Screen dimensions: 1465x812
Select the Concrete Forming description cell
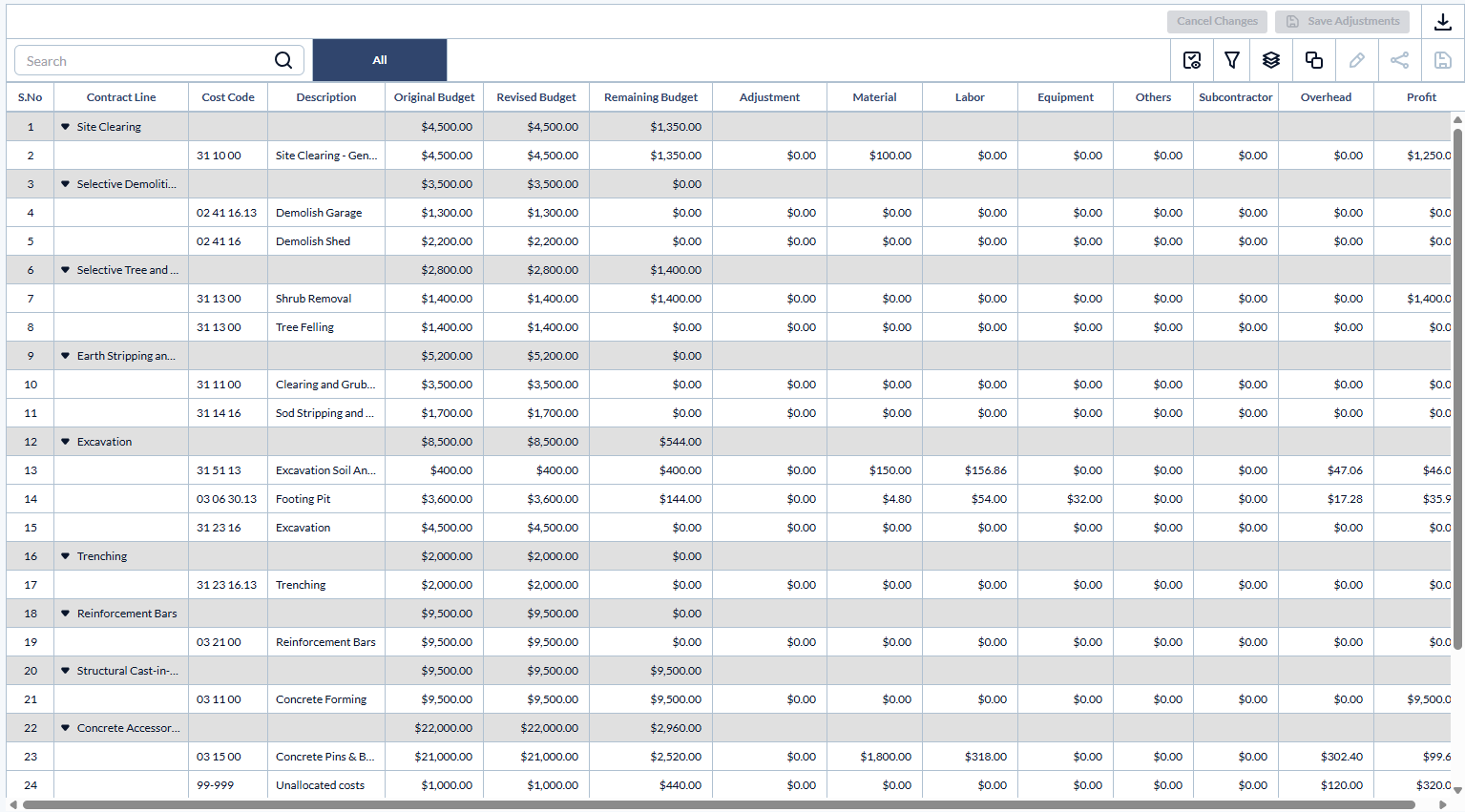click(326, 699)
